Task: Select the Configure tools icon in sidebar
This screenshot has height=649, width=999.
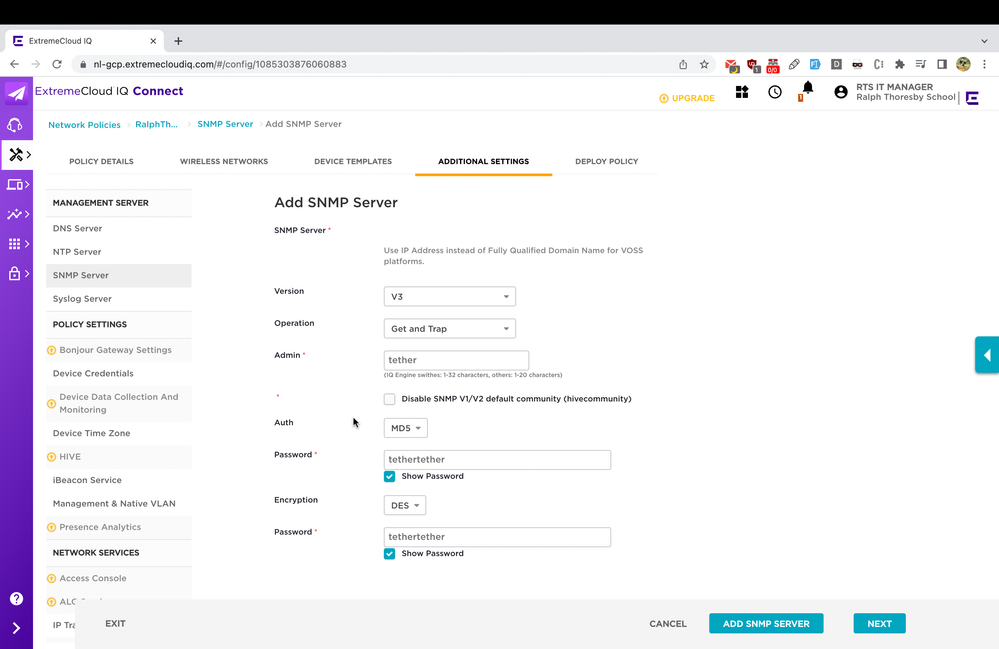Action: point(16,155)
